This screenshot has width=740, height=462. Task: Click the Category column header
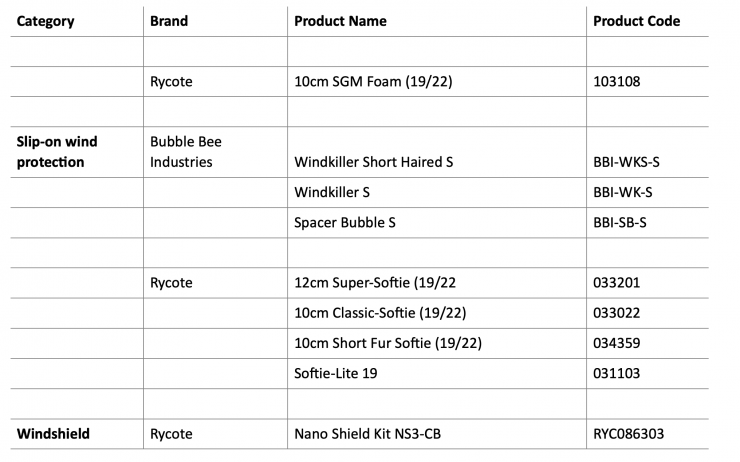pyautogui.click(x=46, y=21)
